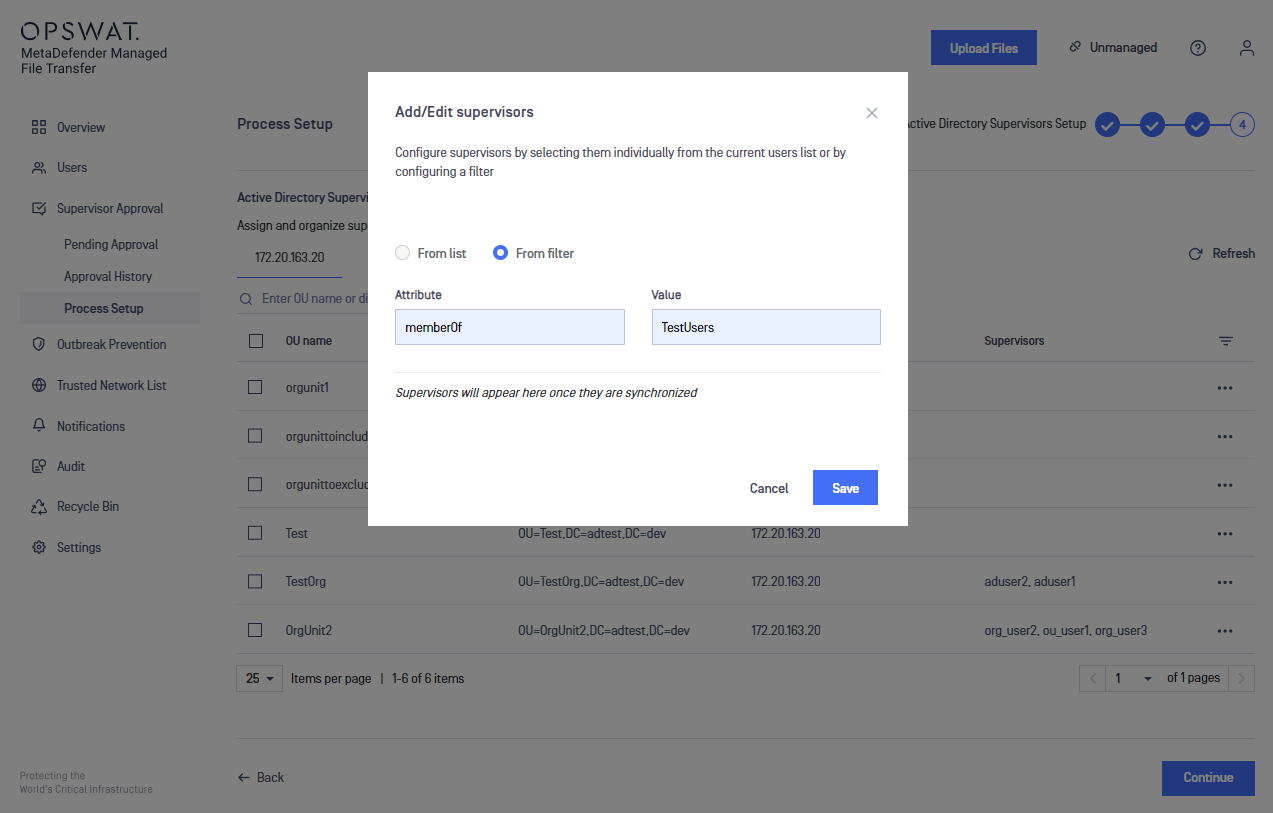This screenshot has height=813, width=1273.
Task: Open more options for OrgUnit2 row
Action: point(1225,631)
